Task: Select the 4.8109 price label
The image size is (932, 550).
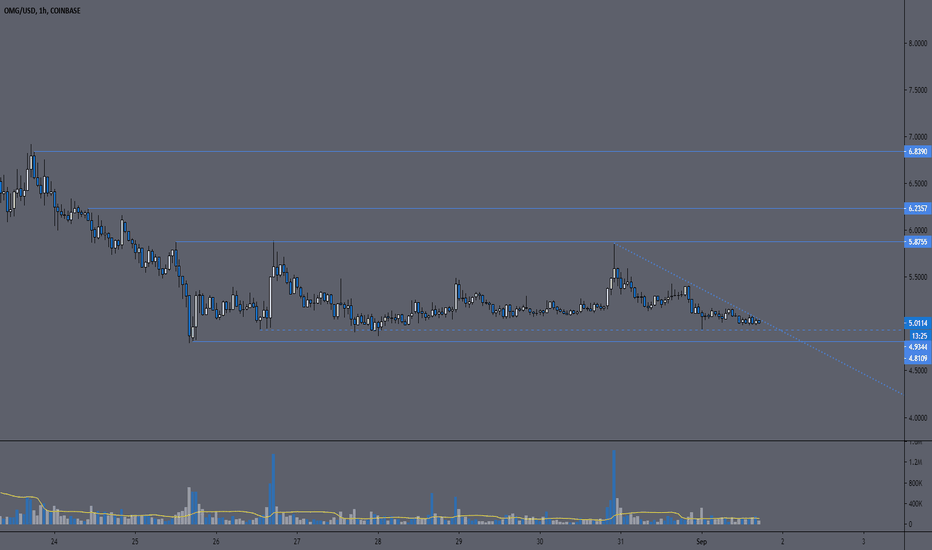Action: tap(918, 358)
